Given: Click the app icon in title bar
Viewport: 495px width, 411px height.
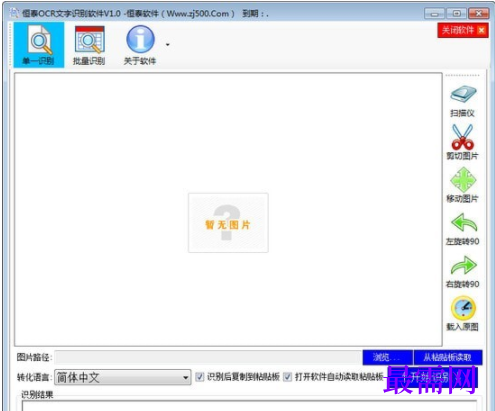Looking at the screenshot, I should (14, 13).
